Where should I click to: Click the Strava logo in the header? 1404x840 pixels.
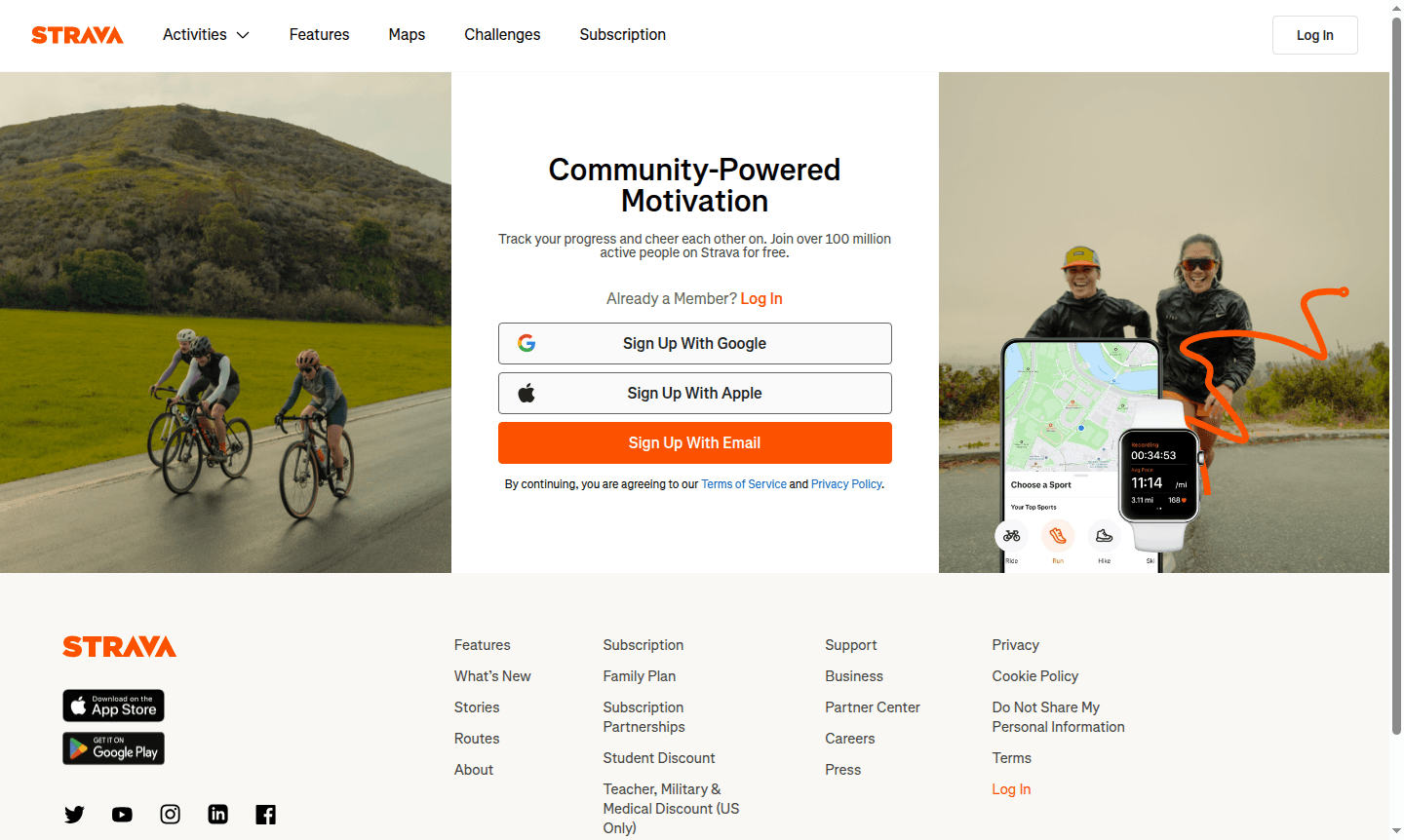click(x=77, y=35)
